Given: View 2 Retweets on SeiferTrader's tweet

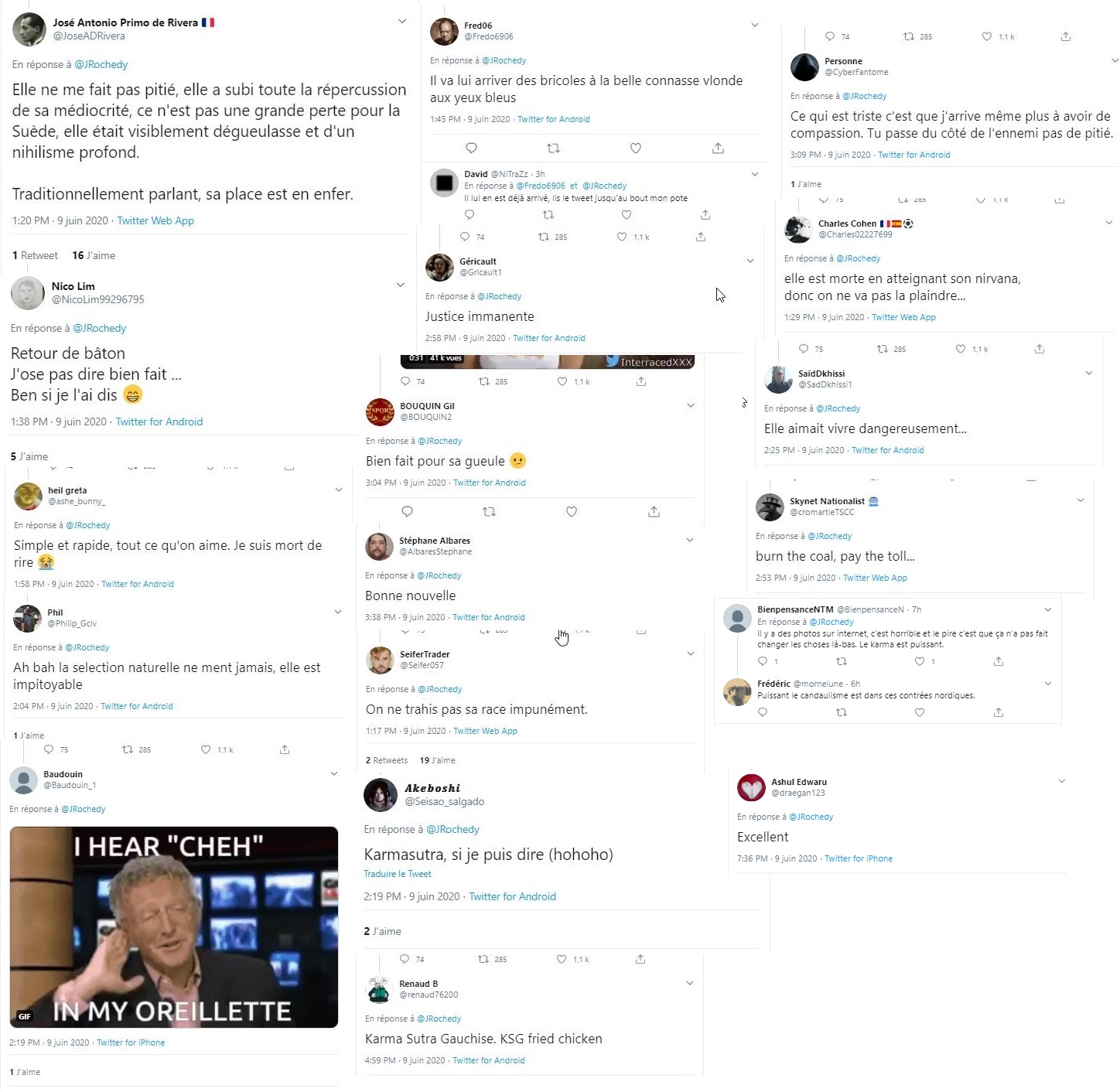Looking at the screenshot, I should tap(387, 760).
